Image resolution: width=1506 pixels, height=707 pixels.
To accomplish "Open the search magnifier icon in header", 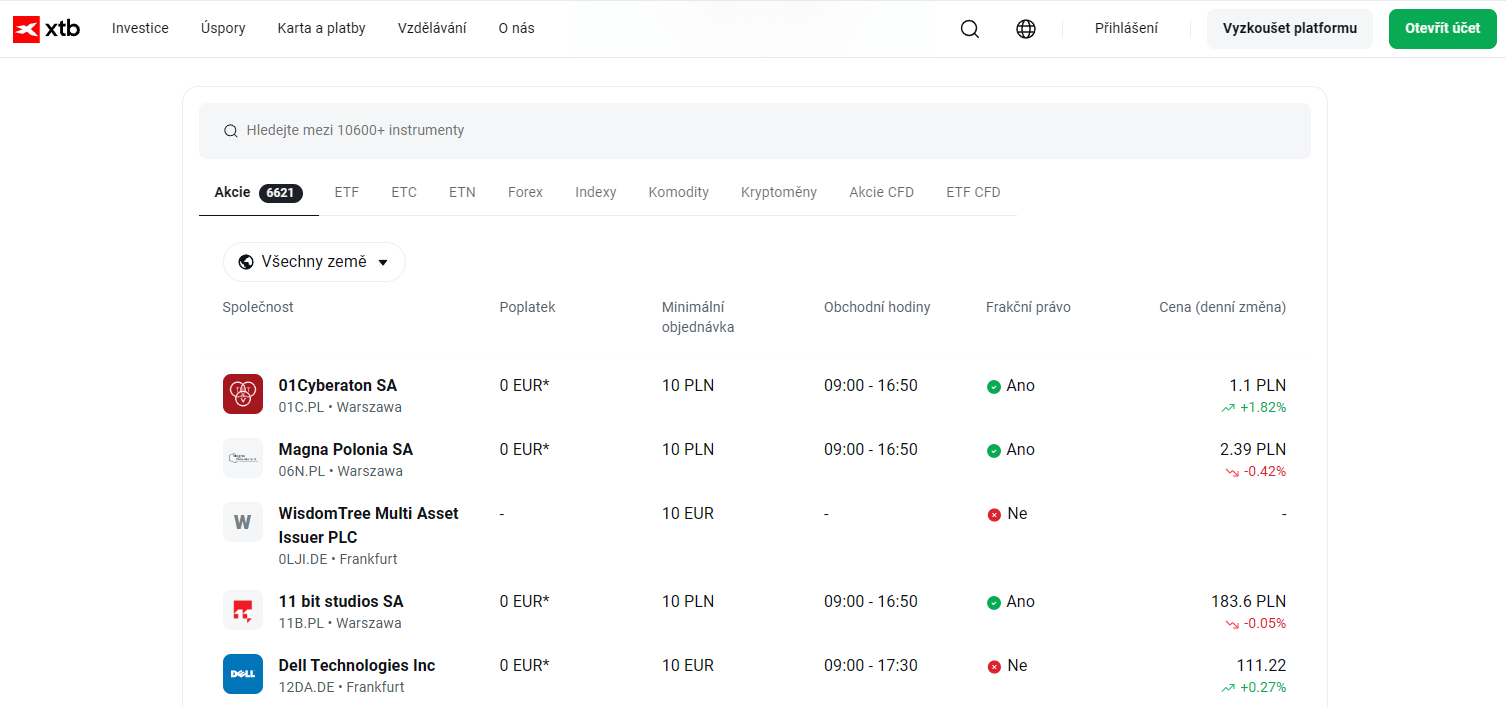I will tap(969, 29).
